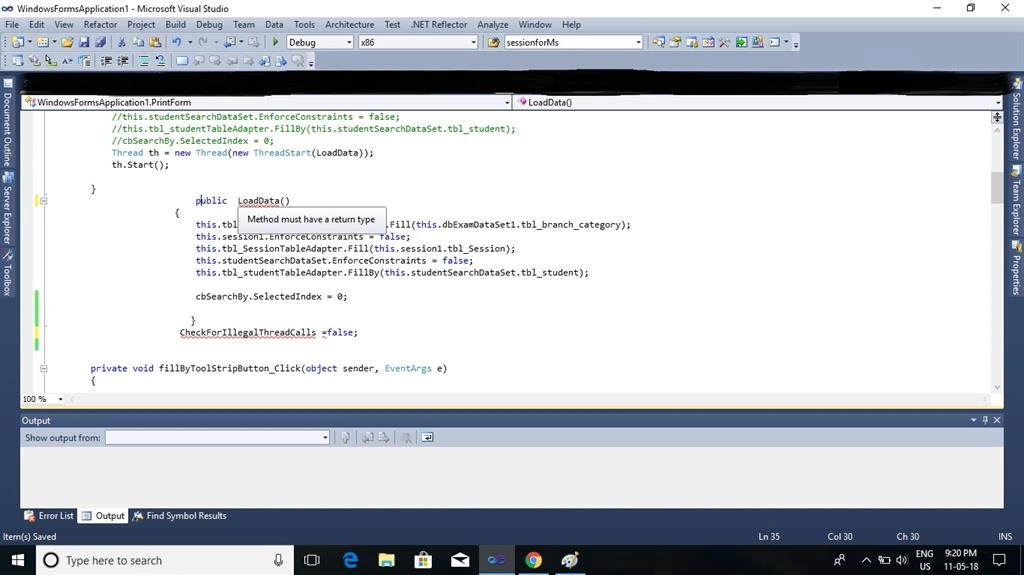The image size is (1024, 575).
Task: Open Toolbox icon with crossed tools
Action: (x=724, y=42)
